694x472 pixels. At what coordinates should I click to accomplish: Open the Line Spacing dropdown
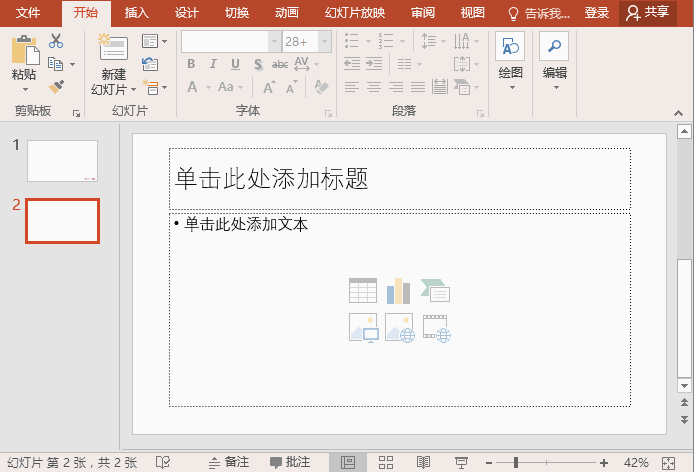click(x=433, y=41)
